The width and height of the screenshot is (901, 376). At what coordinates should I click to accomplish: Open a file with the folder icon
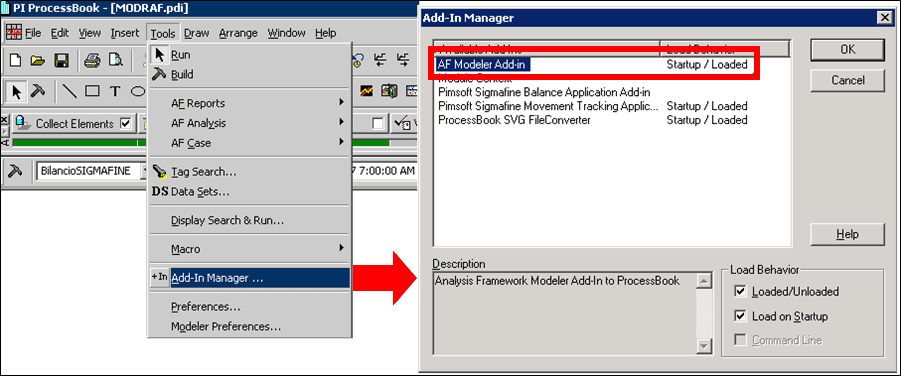coord(38,60)
